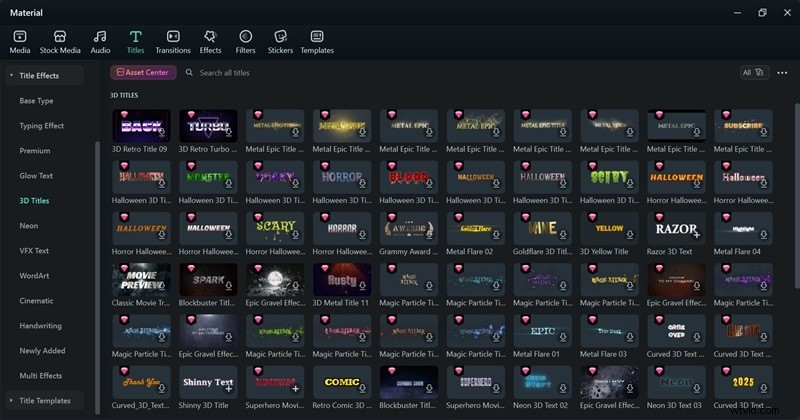Download the Metal Flare 03 title
Image resolution: width=800 pixels, height=420 pixels.
pos(630,337)
